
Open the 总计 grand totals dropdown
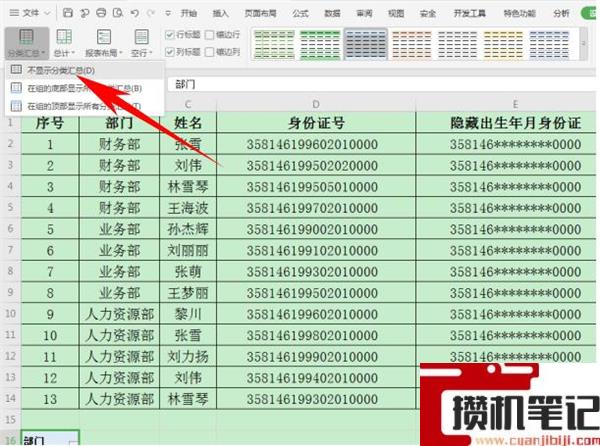[64, 43]
